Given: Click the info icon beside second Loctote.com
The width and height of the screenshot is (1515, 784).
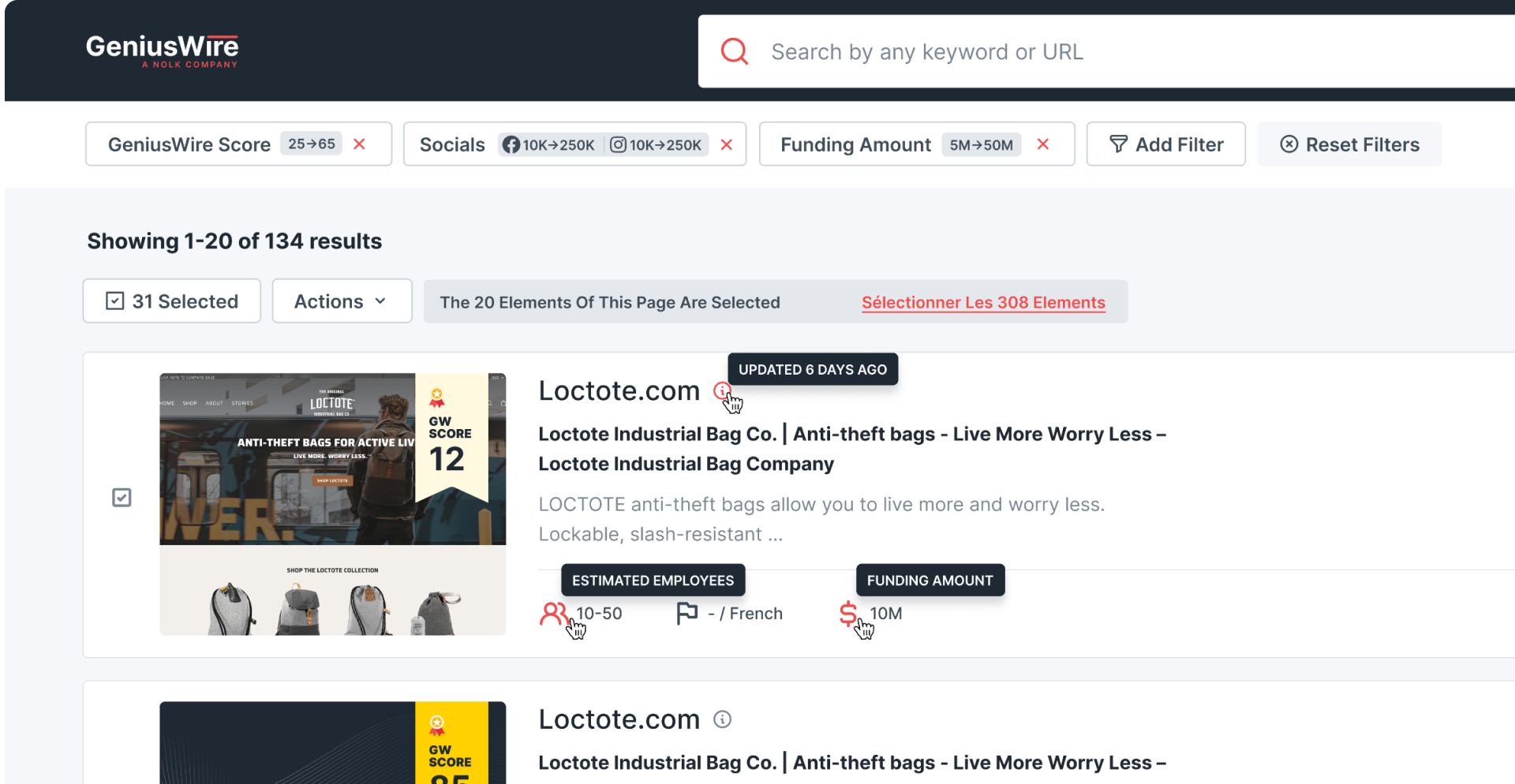Looking at the screenshot, I should (x=722, y=719).
